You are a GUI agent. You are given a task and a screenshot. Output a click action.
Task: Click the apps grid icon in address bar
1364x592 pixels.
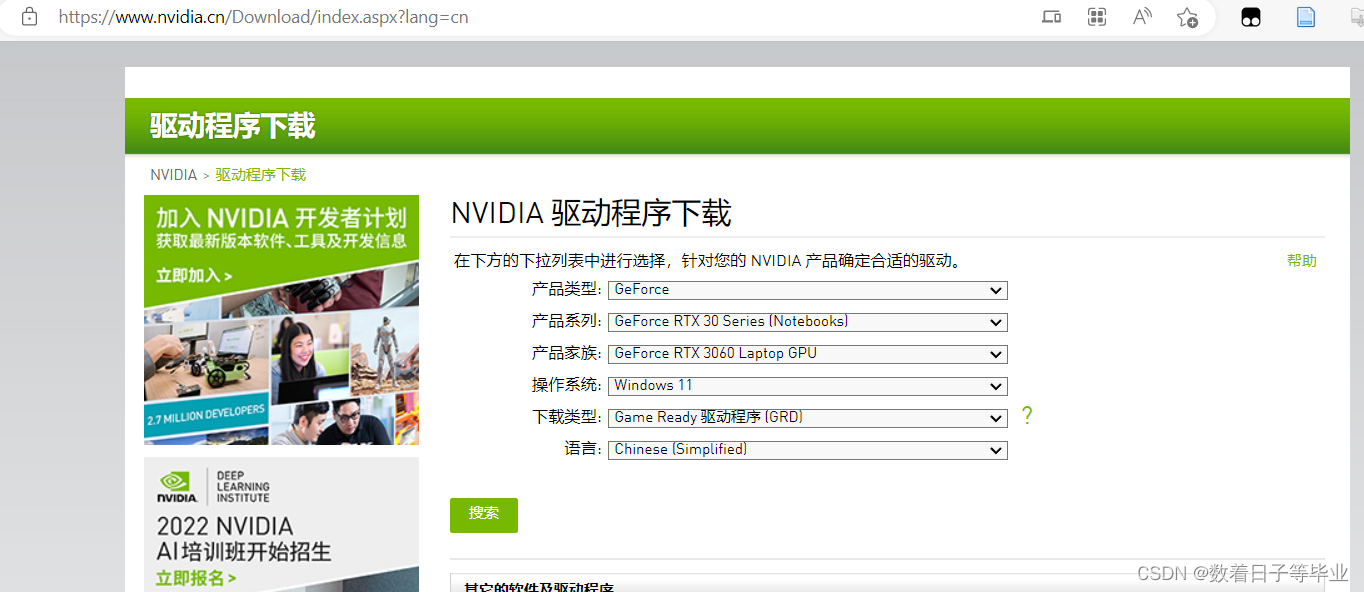pyautogui.click(x=1097, y=17)
